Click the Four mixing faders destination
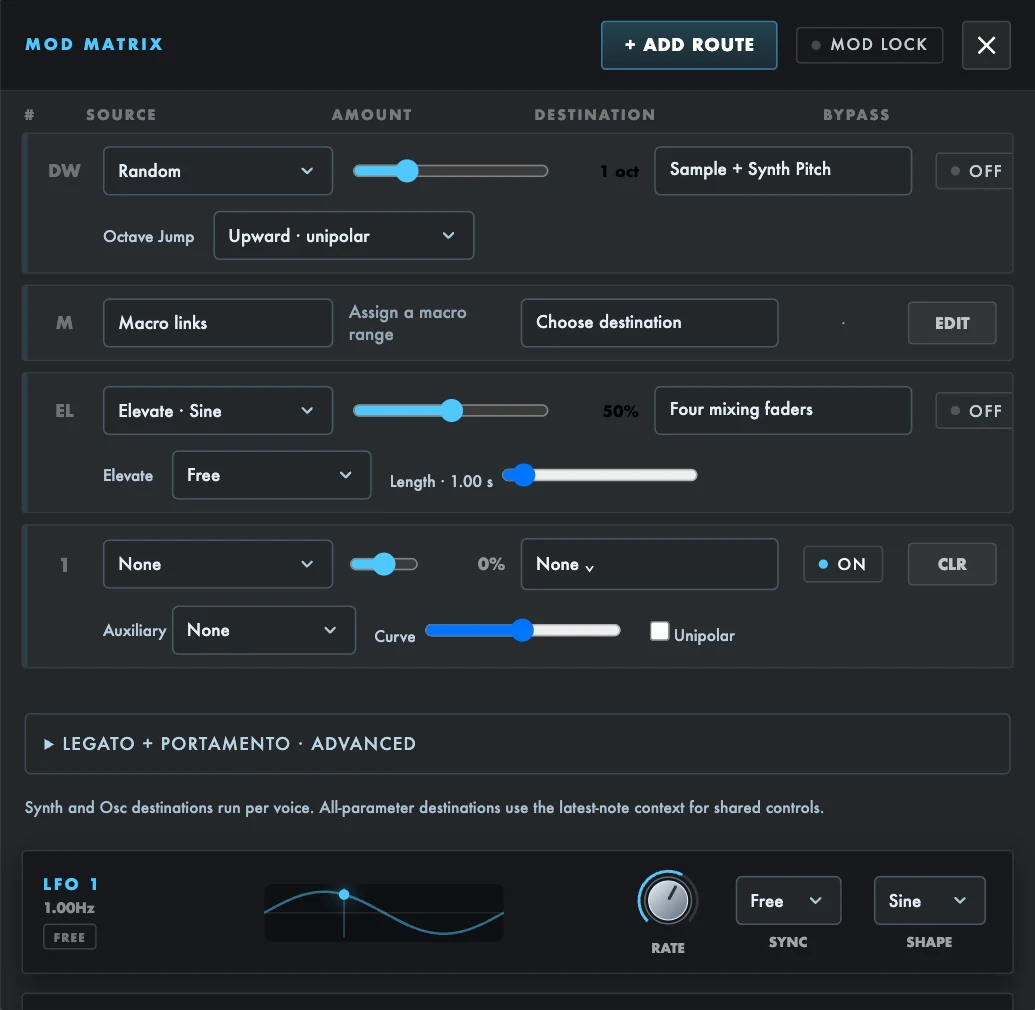The image size is (1035, 1010). pyautogui.click(x=783, y=410)
